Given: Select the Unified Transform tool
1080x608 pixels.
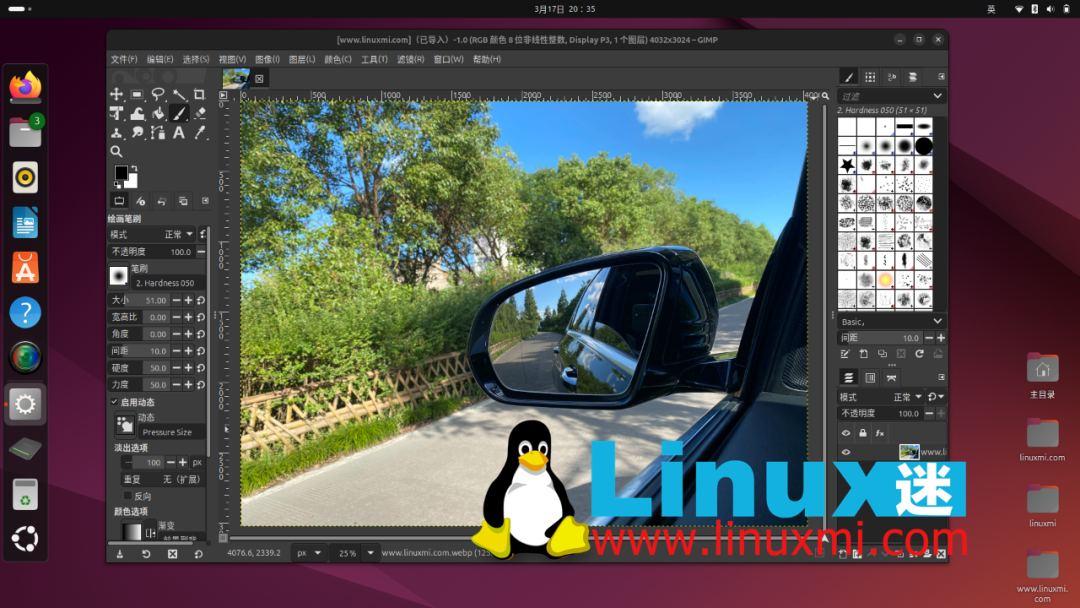Looking at the screenshot, I should (x=116, y=114).
